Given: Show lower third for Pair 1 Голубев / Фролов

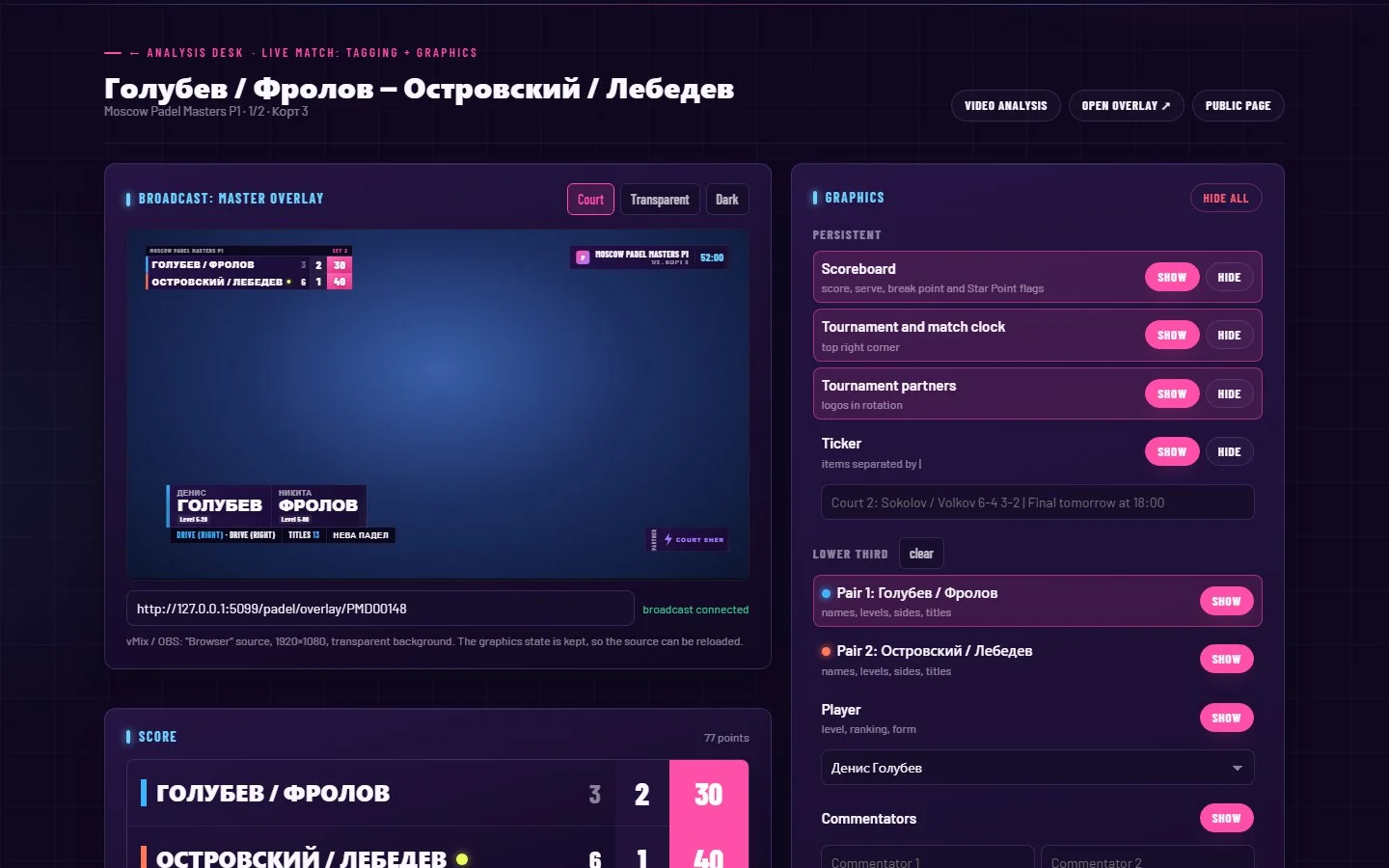Looking at the screenshot, I should point(1226,601).
